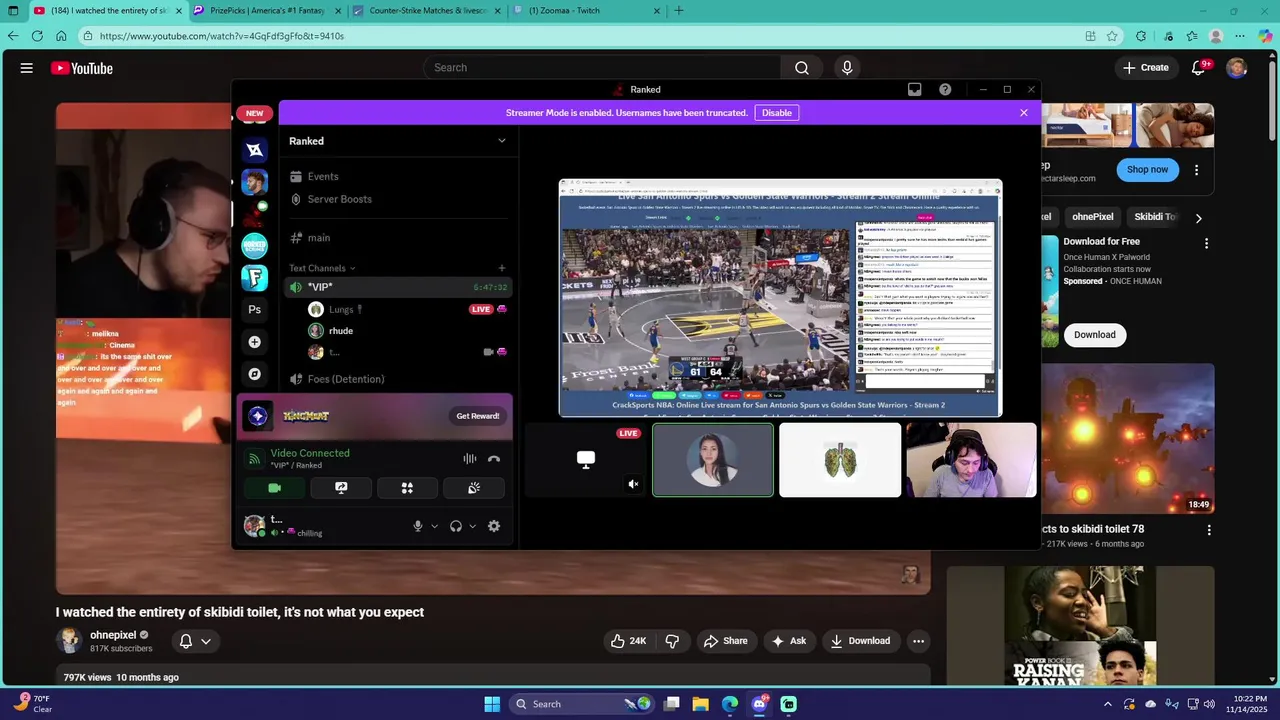Open the lungs avatar tile
Screen dimensions: 1280x720
coord(840,460)
